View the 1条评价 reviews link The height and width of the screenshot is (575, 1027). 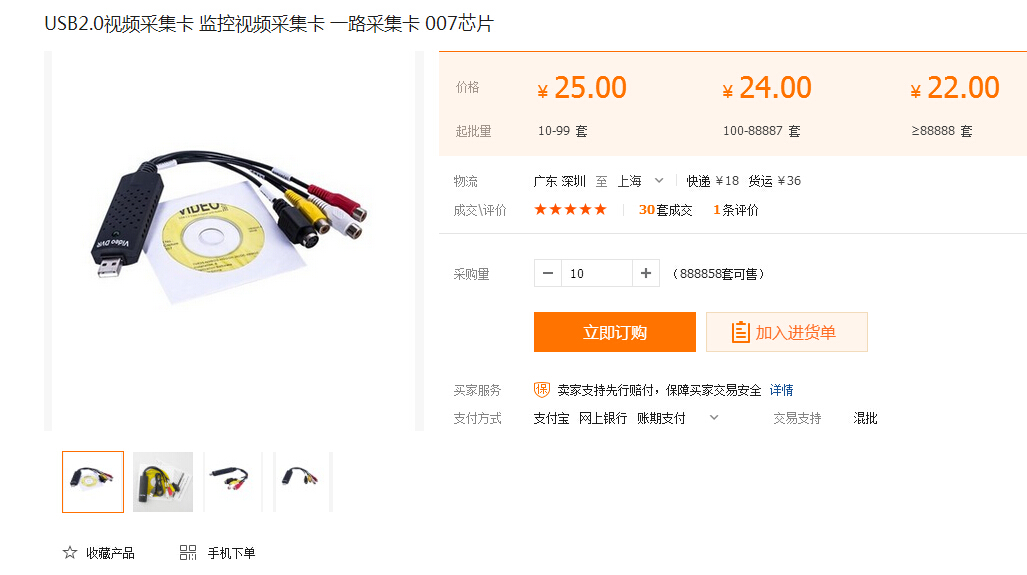736,210
